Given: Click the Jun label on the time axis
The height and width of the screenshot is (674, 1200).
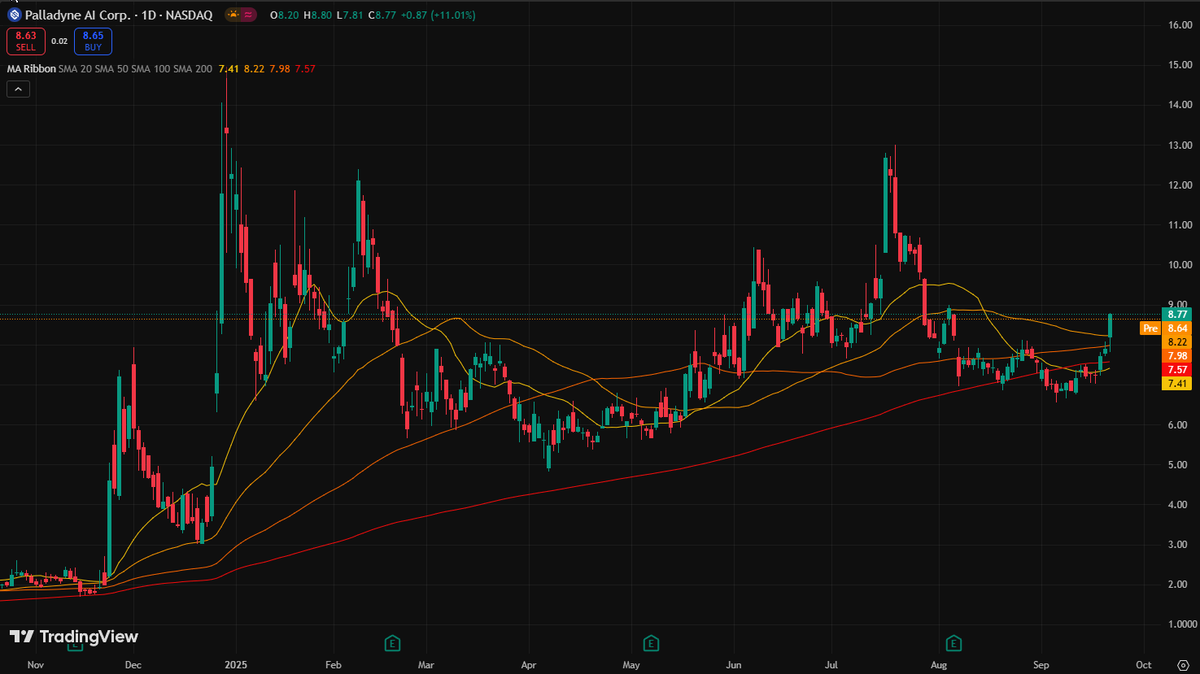Looking at the screenshot, I should coord(734,664).
